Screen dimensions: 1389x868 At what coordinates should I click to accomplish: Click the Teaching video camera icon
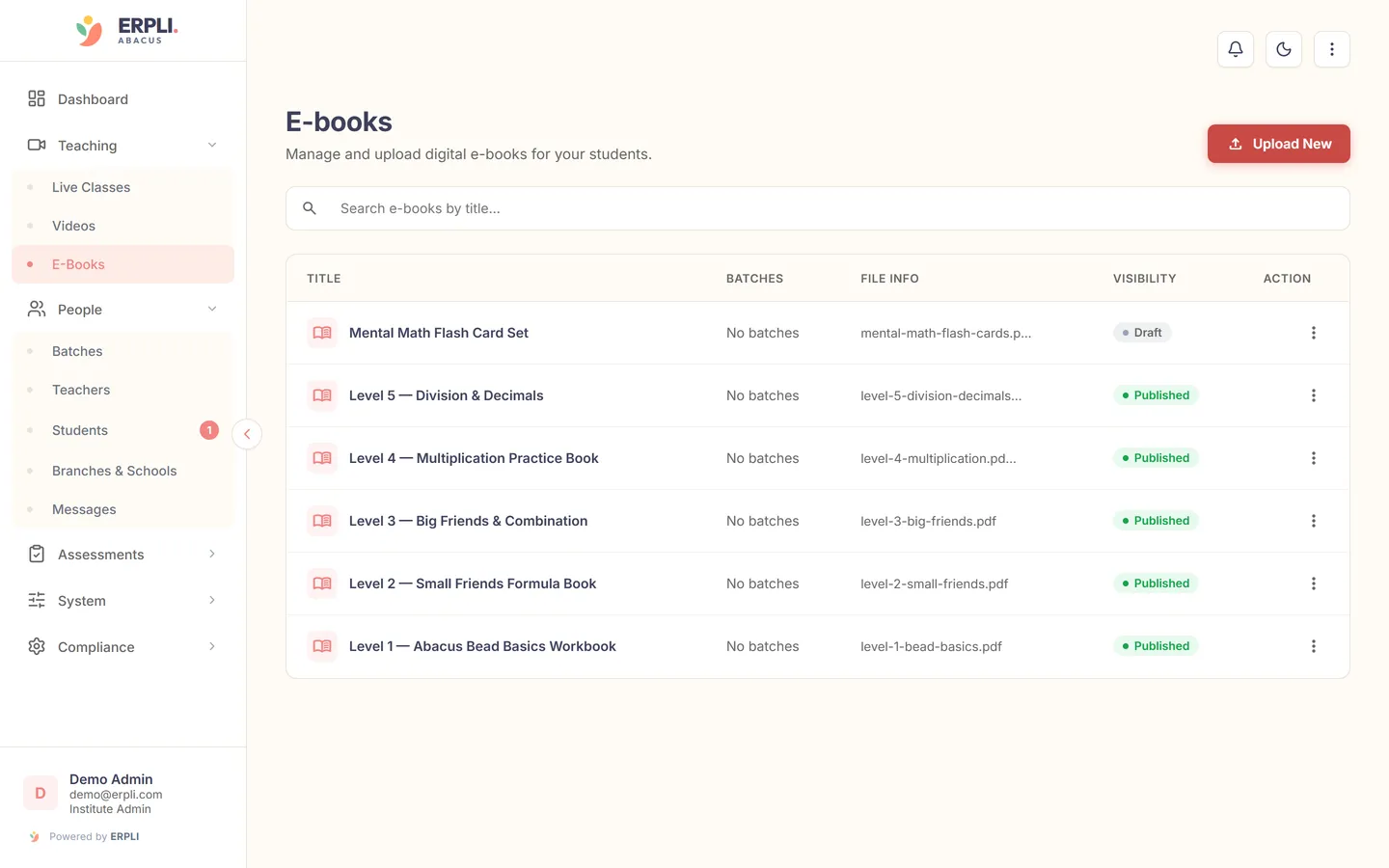pos(37,145)
